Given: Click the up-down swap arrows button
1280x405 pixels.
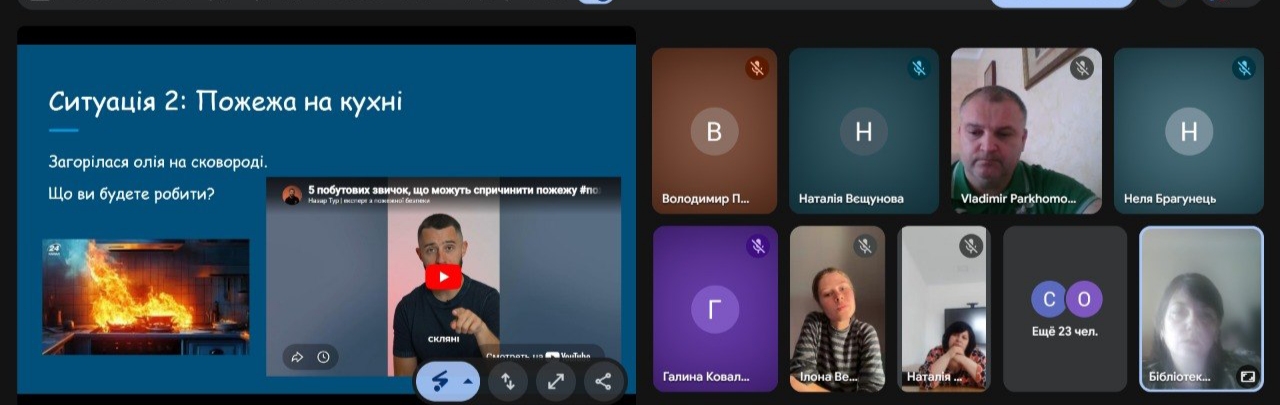Looking at the screenshot, I should click(x=508, y=381).
